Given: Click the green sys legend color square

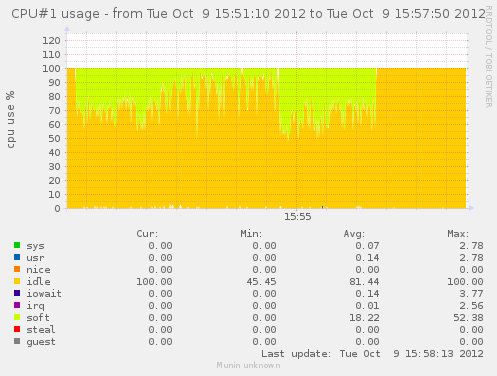Looking at the screenshot, I should coord(17,245).
